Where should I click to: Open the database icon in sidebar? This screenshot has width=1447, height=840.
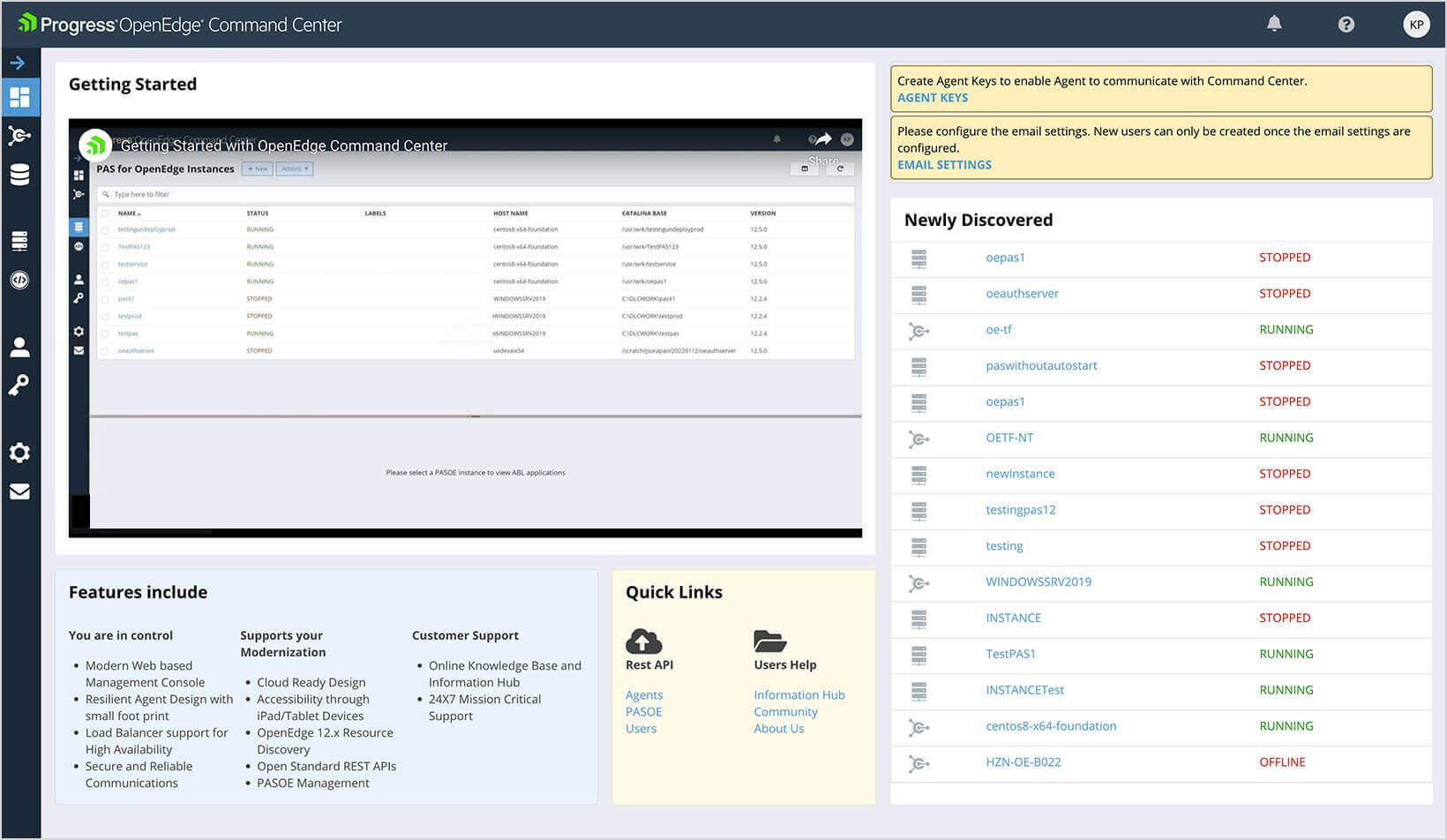pos(19,175)
